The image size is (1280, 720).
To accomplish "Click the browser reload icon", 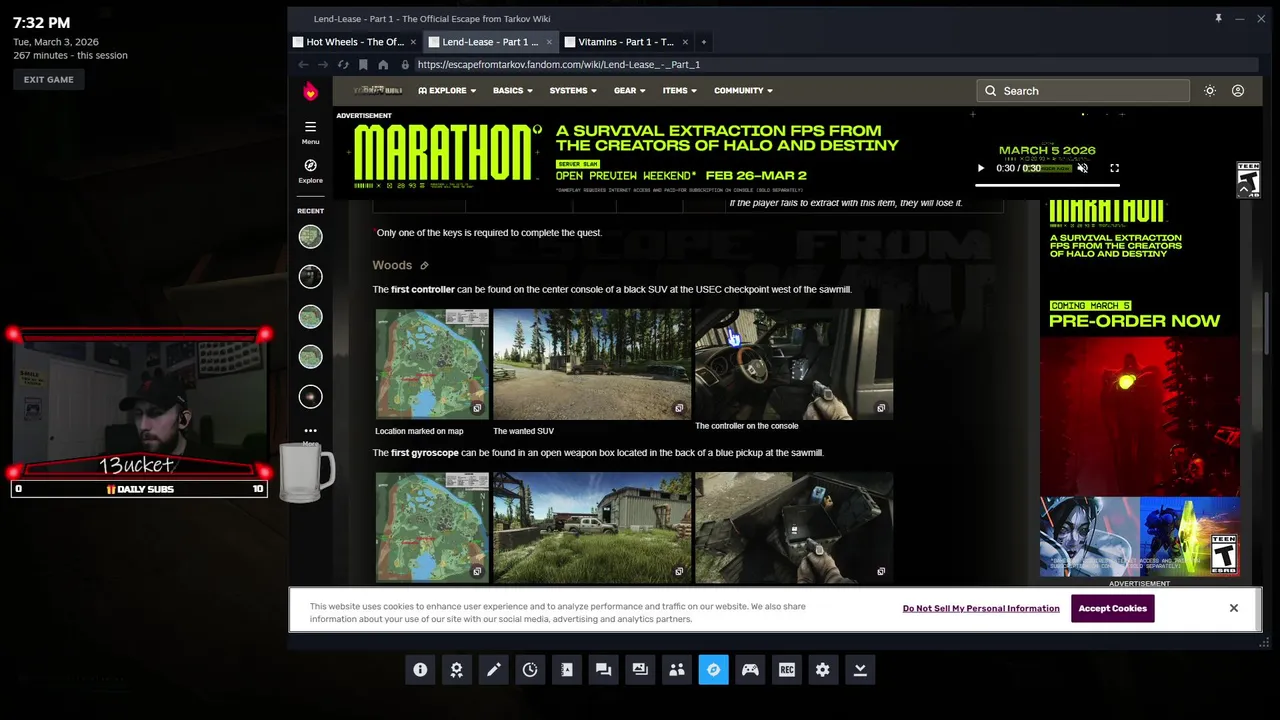I will tap(343, 64).
